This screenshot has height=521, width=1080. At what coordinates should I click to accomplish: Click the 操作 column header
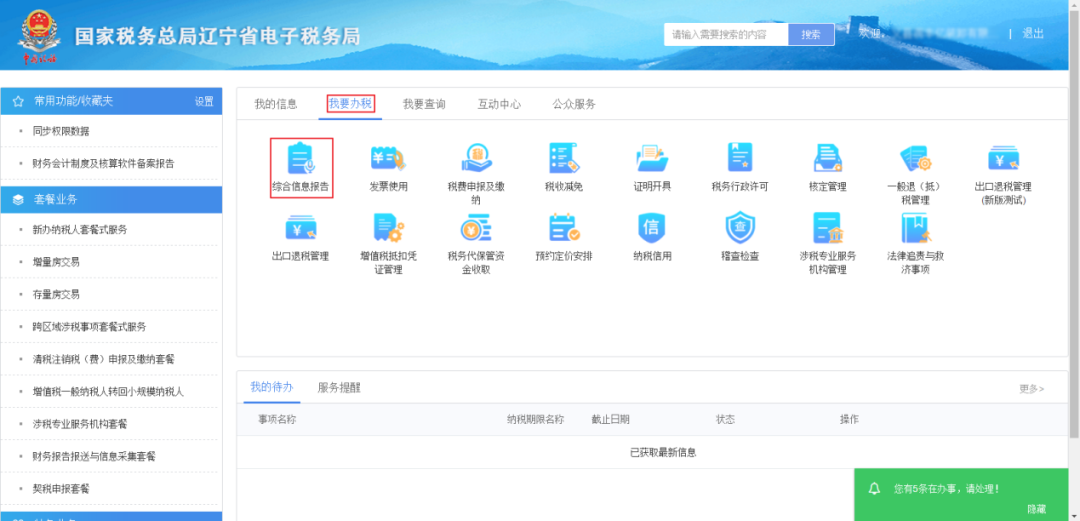849,419
